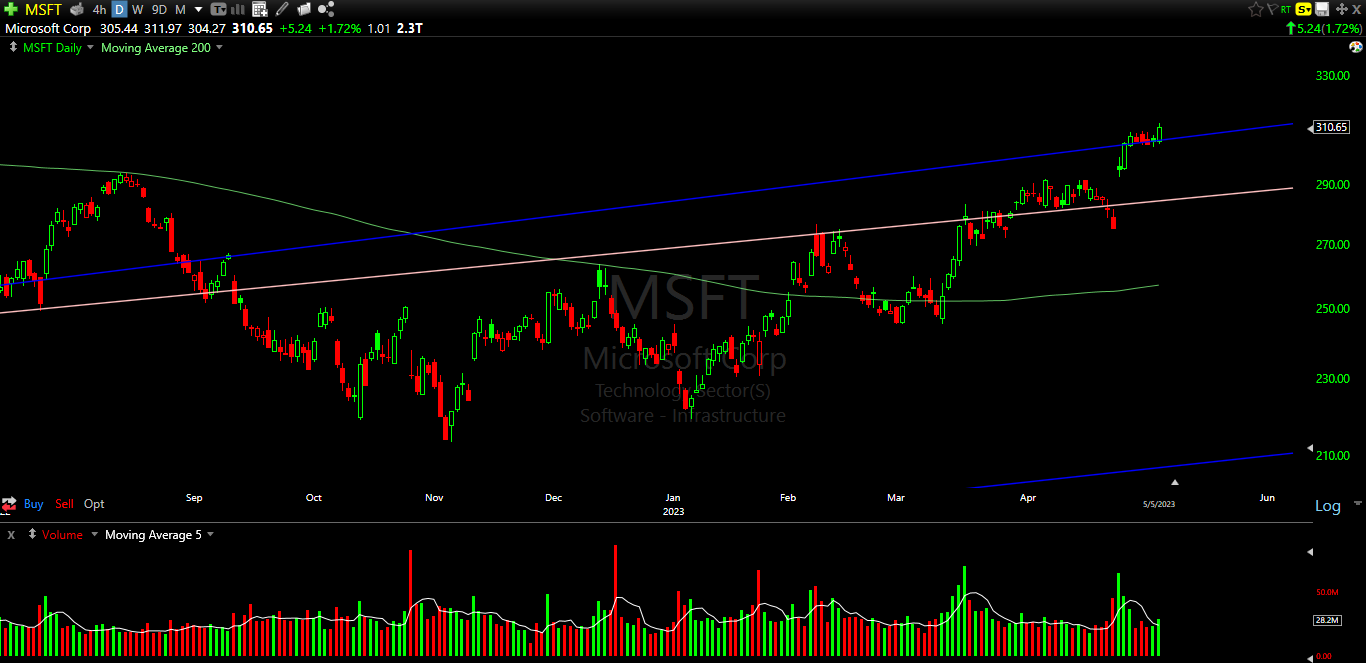This screenshot has height=663, width=1366.
Task: Click the red Volume label
Action: [62, 535]
